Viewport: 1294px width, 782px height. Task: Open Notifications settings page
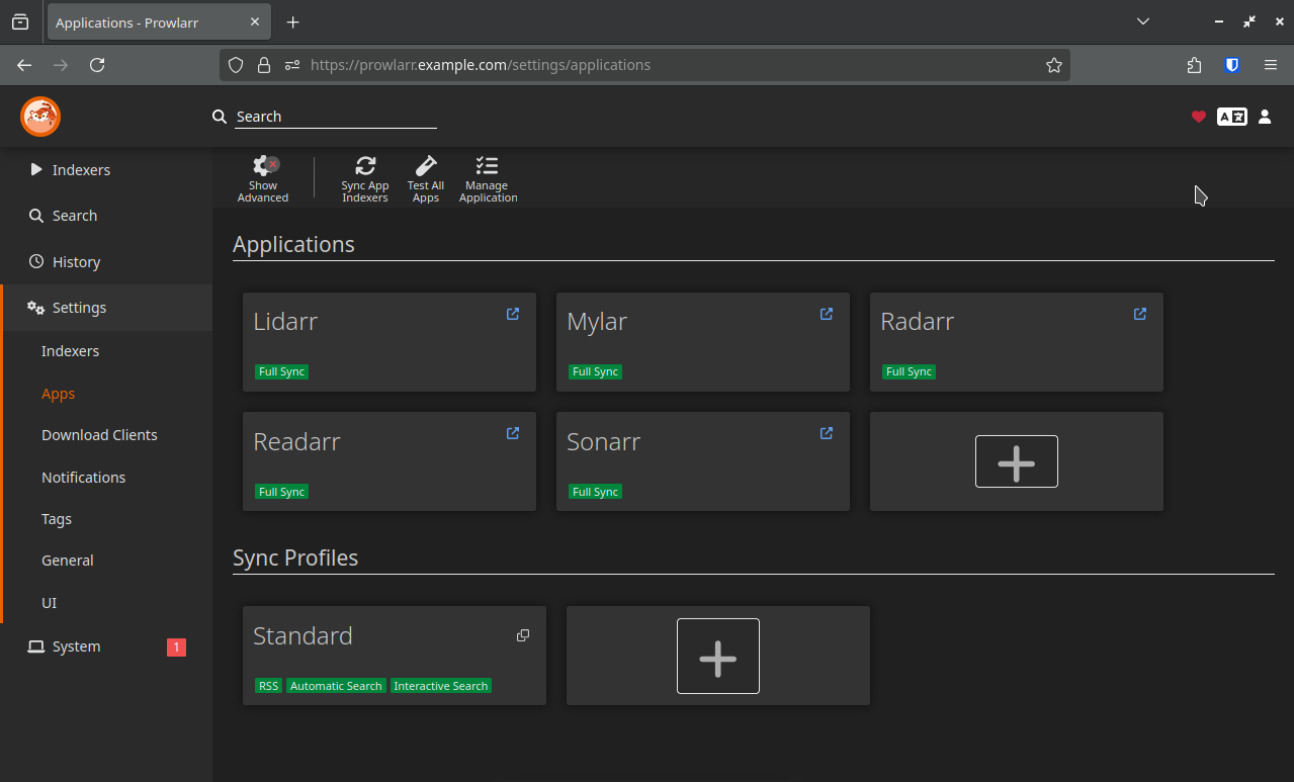83,477
